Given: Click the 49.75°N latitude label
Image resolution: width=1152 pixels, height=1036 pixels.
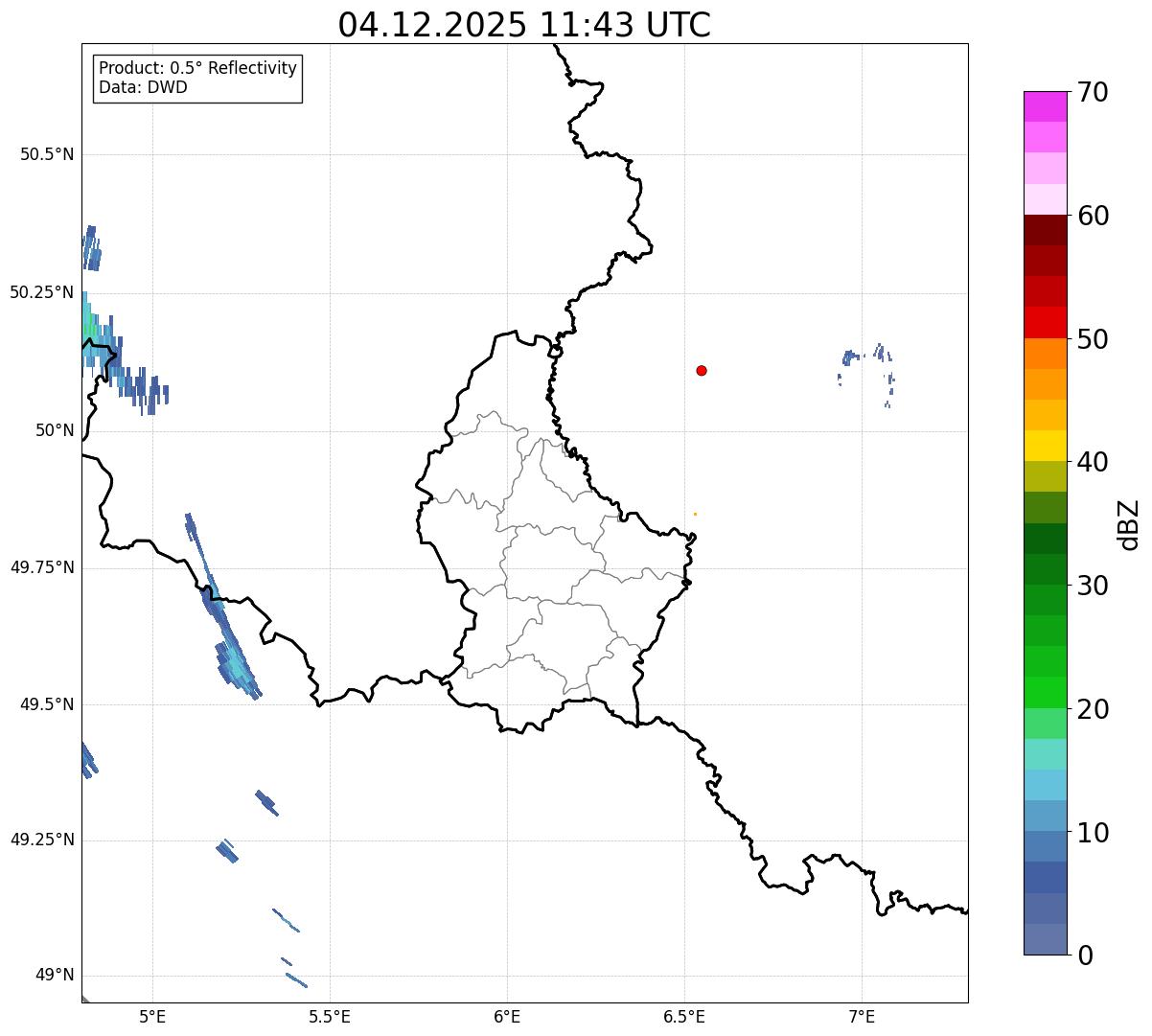Looking at the screenshot, I should click(x=42, y=567).
